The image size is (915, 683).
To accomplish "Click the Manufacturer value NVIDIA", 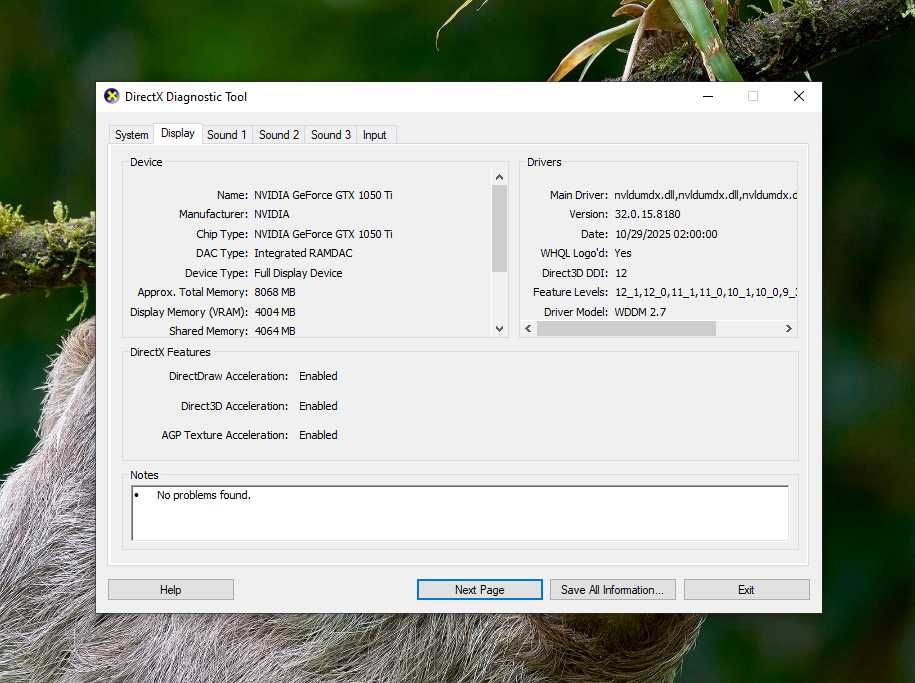I will point(272,214).
